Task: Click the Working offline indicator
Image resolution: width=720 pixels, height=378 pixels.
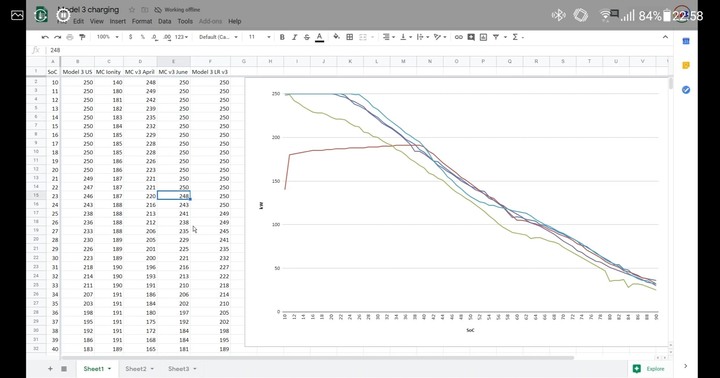Action: [177, 10]
